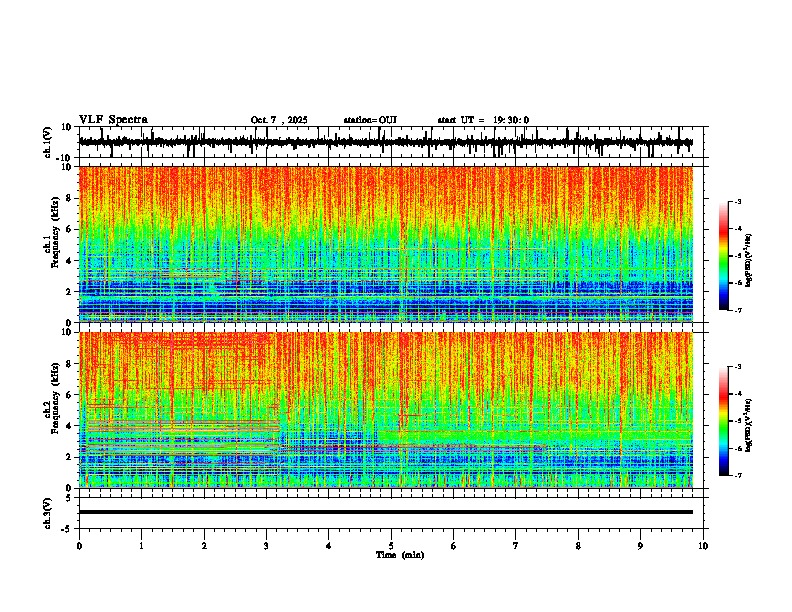The height and width of the screenshot is (612, 792).
Task: Click the "-7" label on ch.2 colorbar
Action: pyautogui.click(x=737, y=475)
